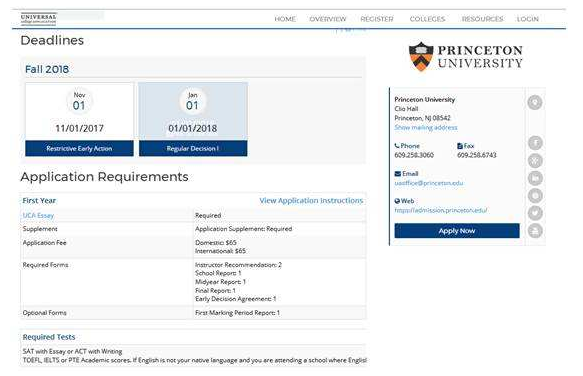The width and height of the screenshot is (583, 376).
Task: Click the UCA Essay link
Action: point(38,215)
